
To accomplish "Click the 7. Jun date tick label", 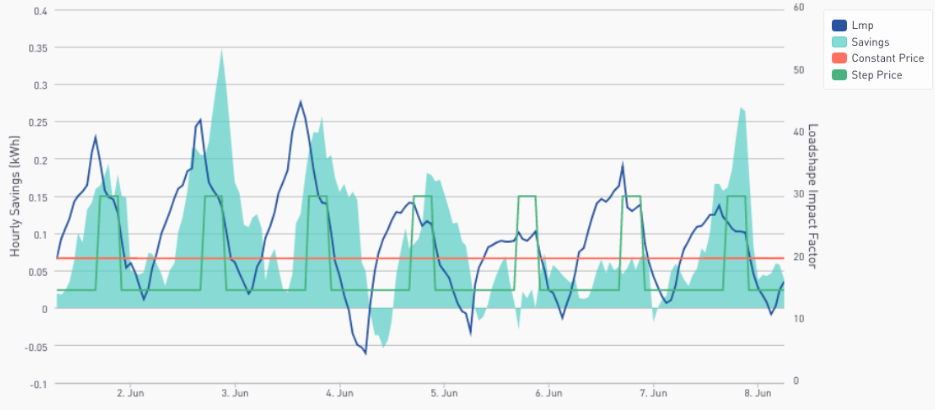I will pyautogui.click(x=653, y=393).
